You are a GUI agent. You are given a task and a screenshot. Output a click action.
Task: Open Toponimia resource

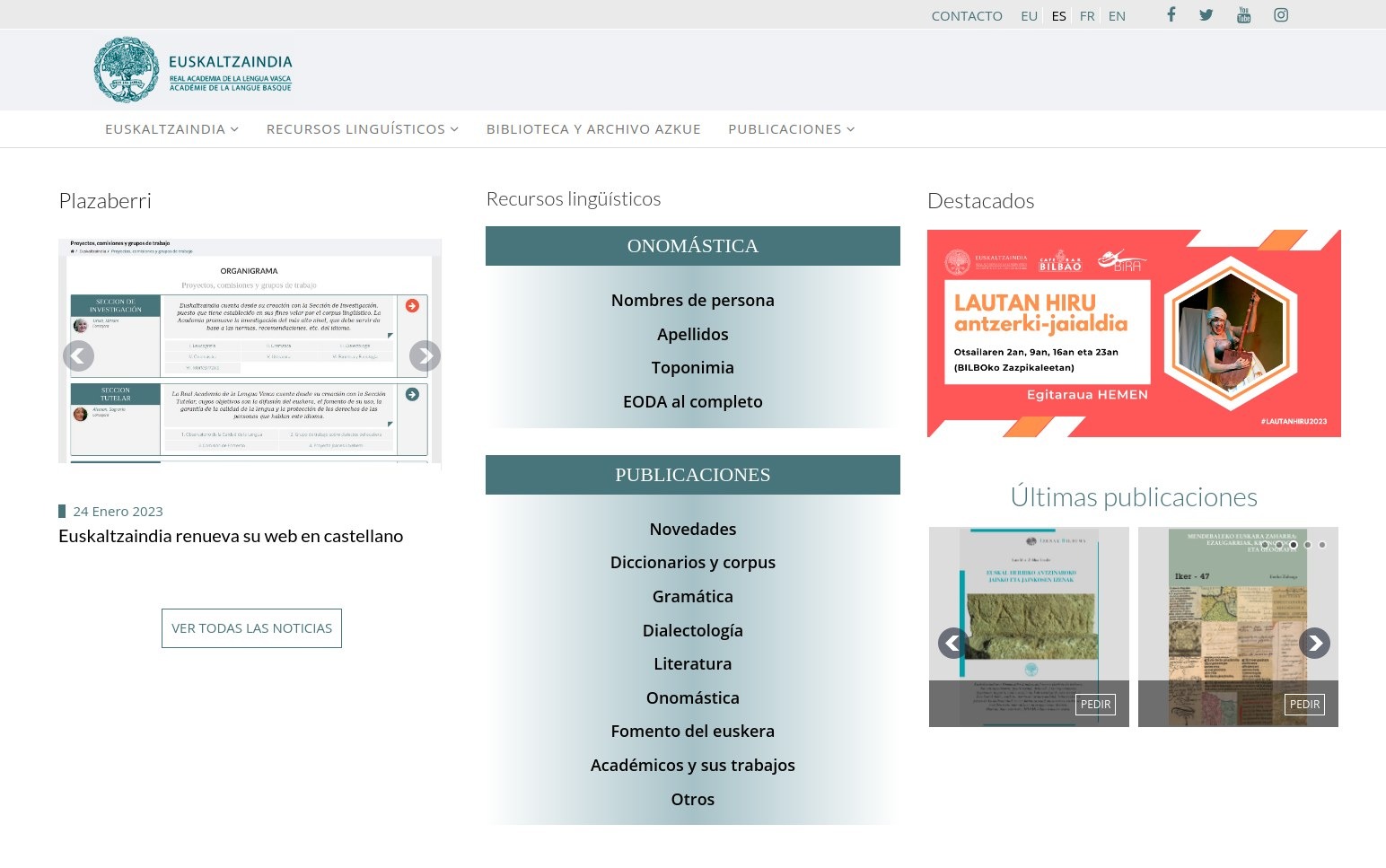tap(693, 368)
